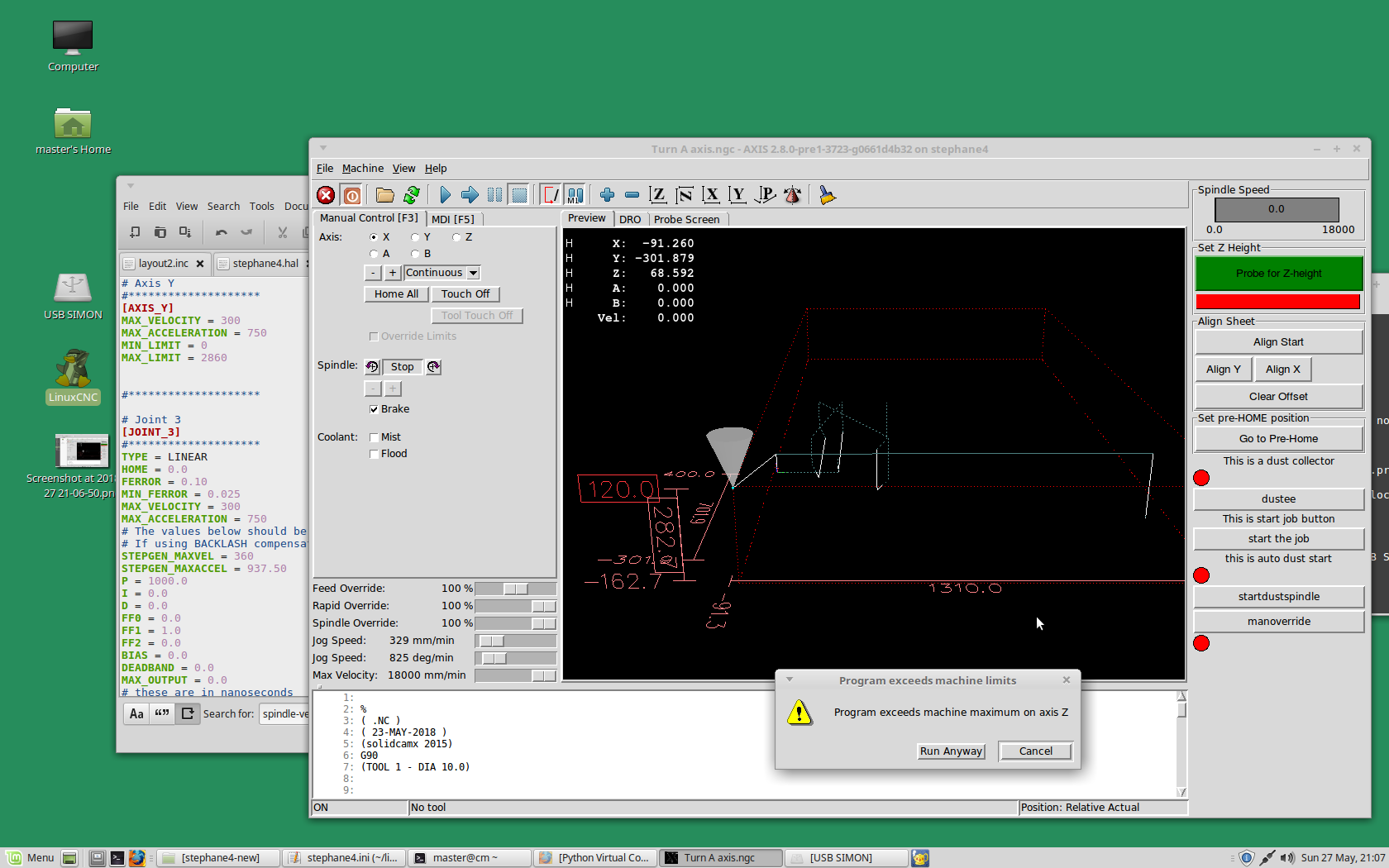The image size is (1389, 868).
Task: Switch to the Probe Screen tab
Action: click(686, 219)
